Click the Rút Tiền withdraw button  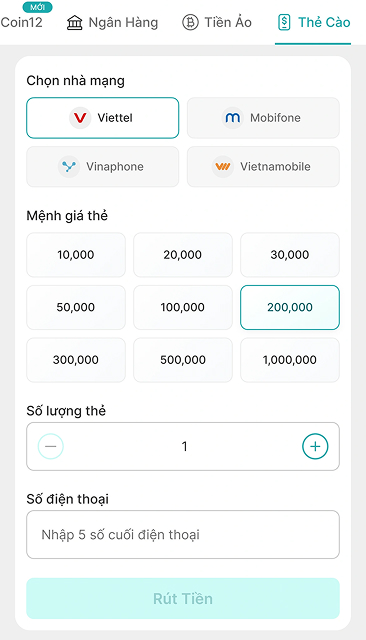point(183,598)
